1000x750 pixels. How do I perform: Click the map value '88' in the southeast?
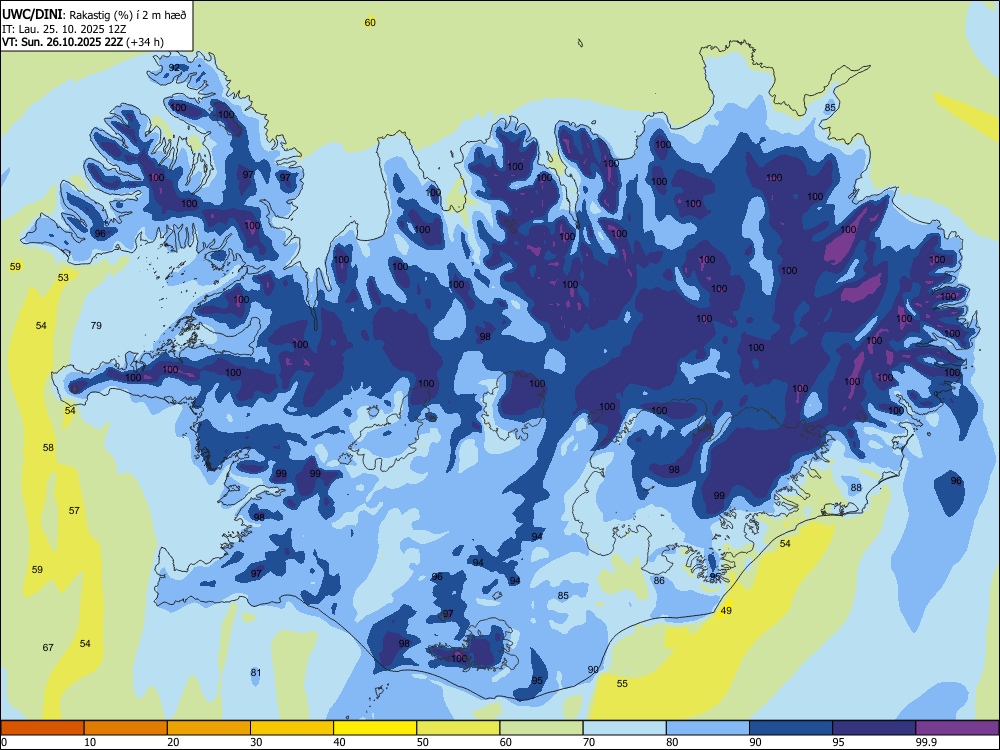click(x=856, y=487)
